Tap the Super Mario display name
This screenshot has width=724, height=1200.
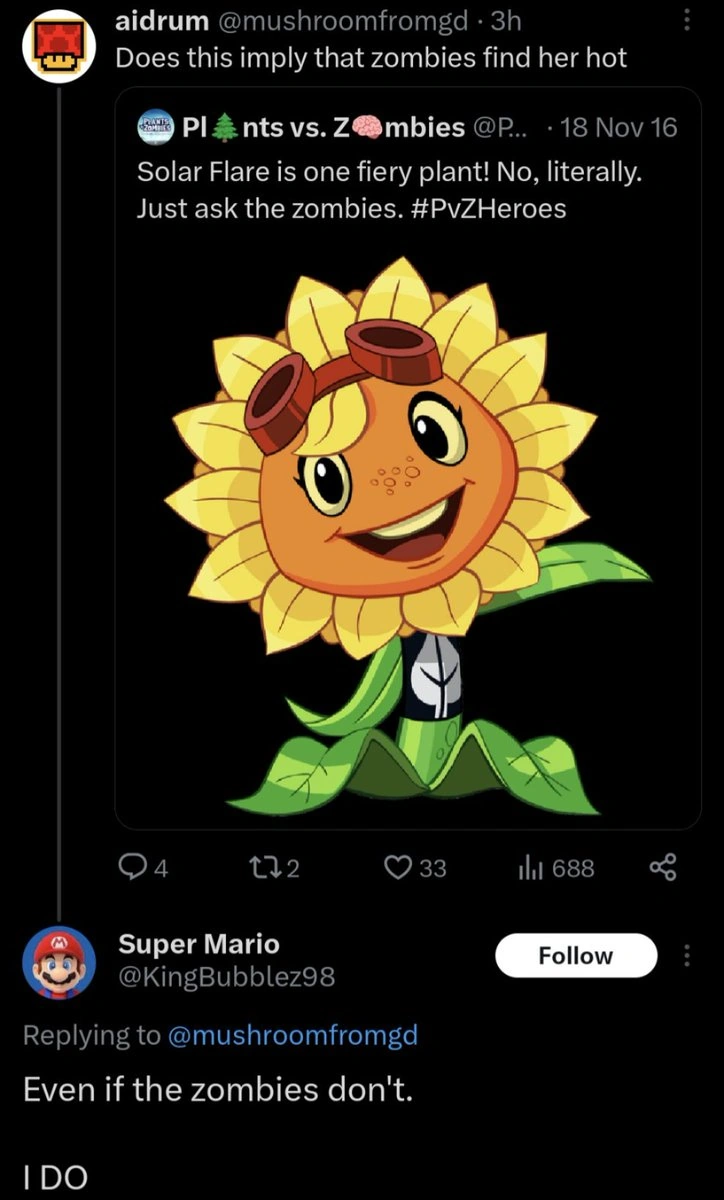point(199,943)
